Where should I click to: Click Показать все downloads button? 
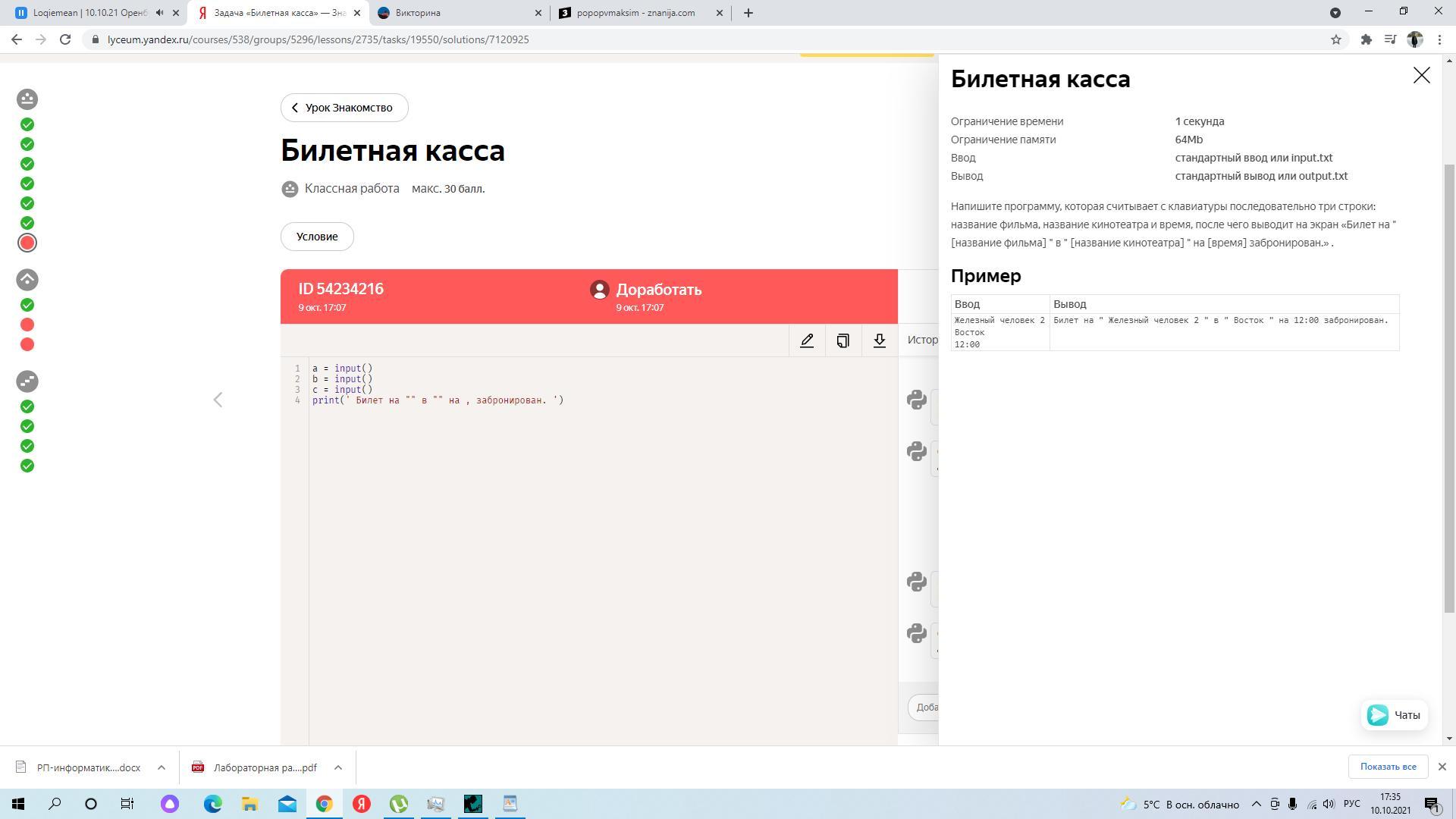[x=1388, y=767]
